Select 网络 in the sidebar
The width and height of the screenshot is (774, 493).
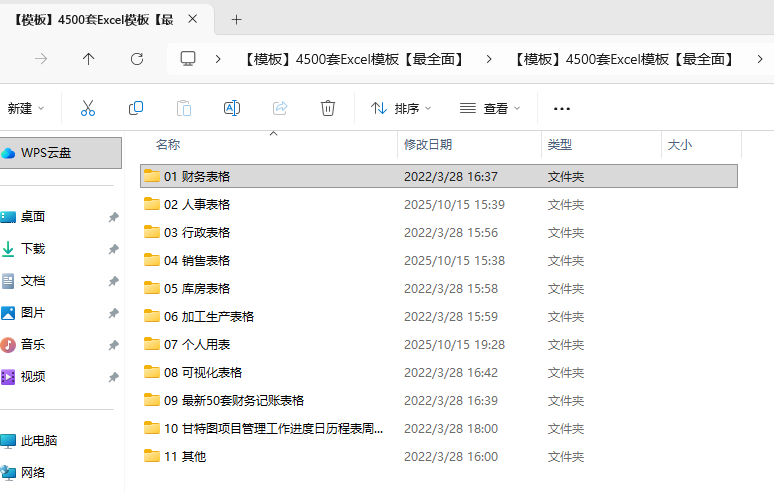click(33, 473)
